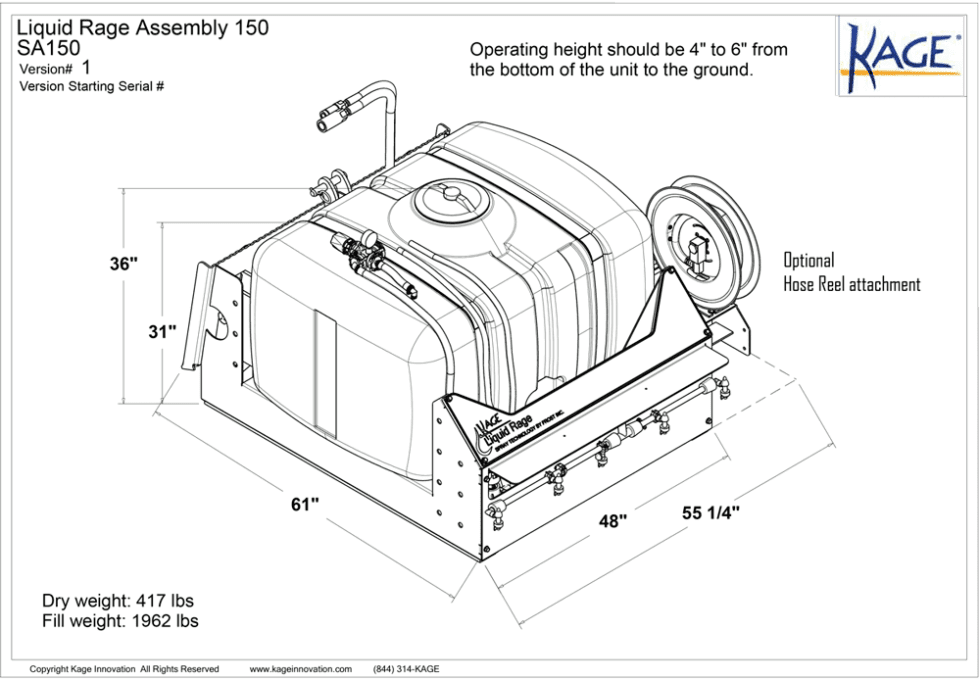Select the 31" height dimension label
This screenshot has width=980, height=679.
pyautogui.click(x=162, y=331)
